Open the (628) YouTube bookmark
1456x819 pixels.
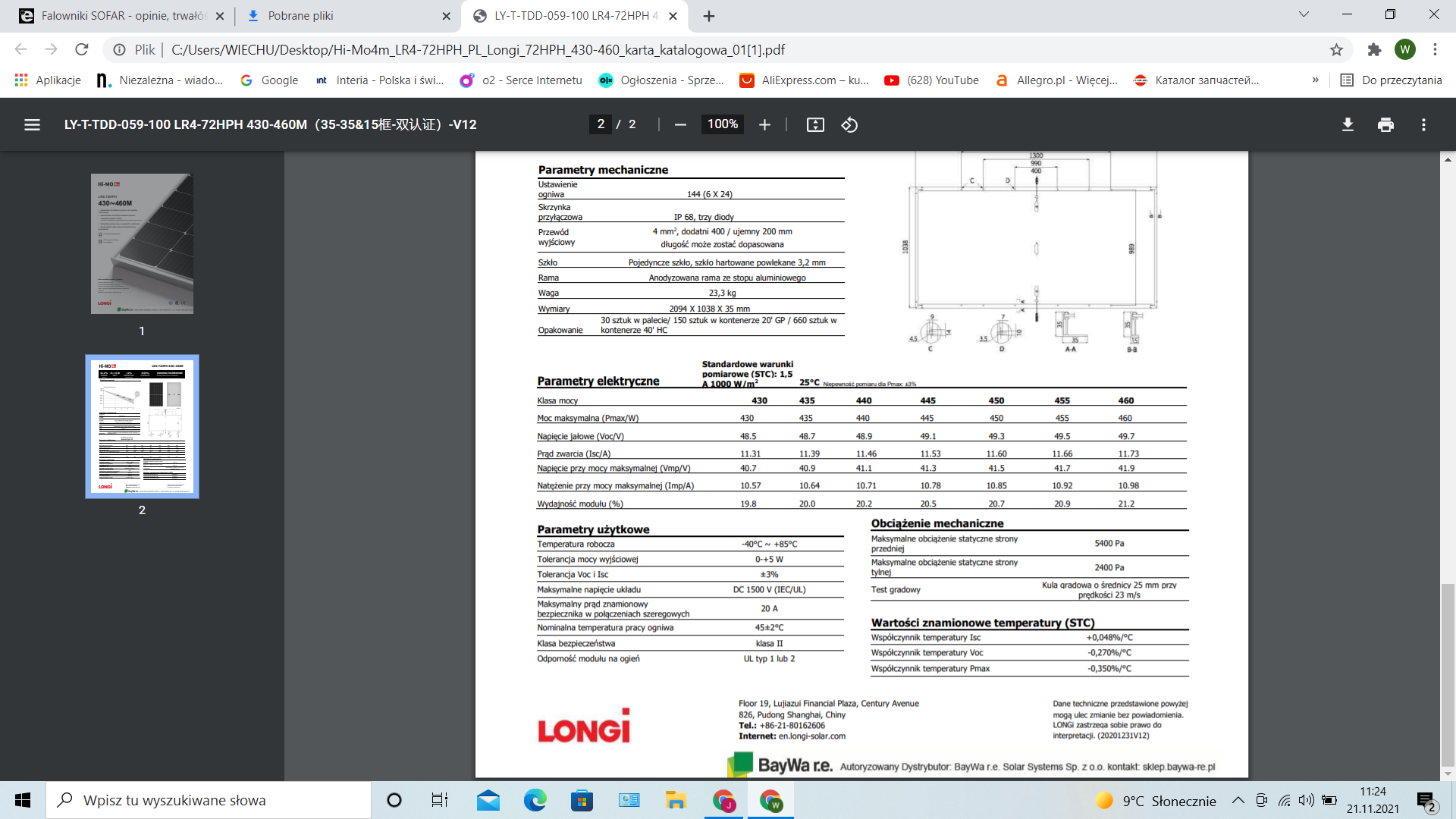932,80
